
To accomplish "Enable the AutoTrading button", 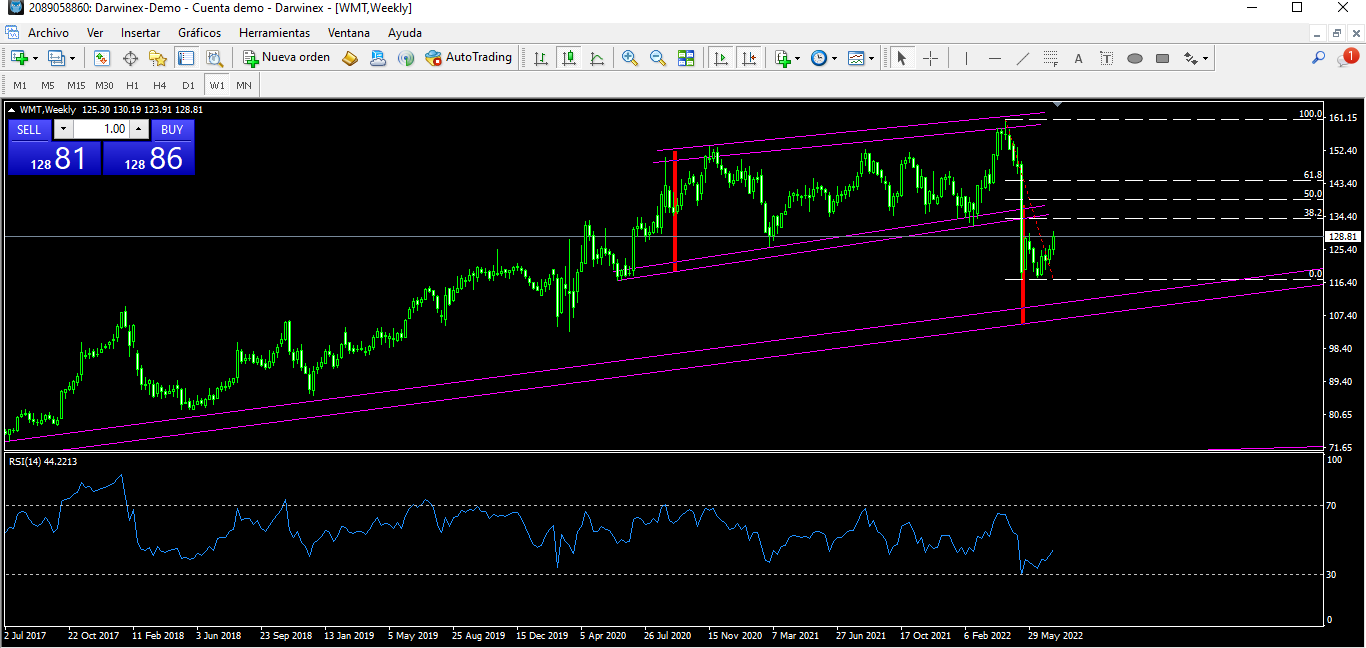I will click(468, 58).
